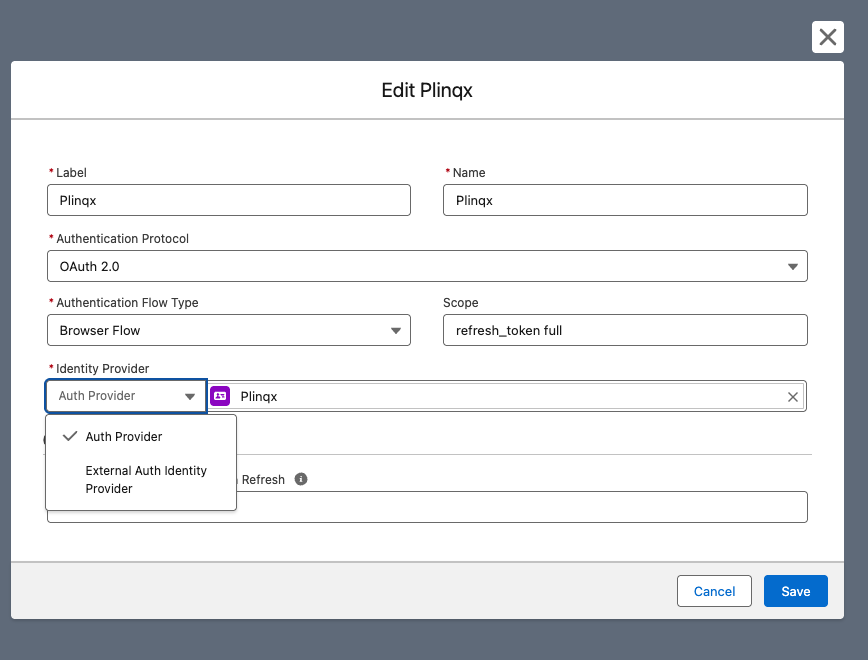Collapse the Auth Provider type combobox

[126, 396]
